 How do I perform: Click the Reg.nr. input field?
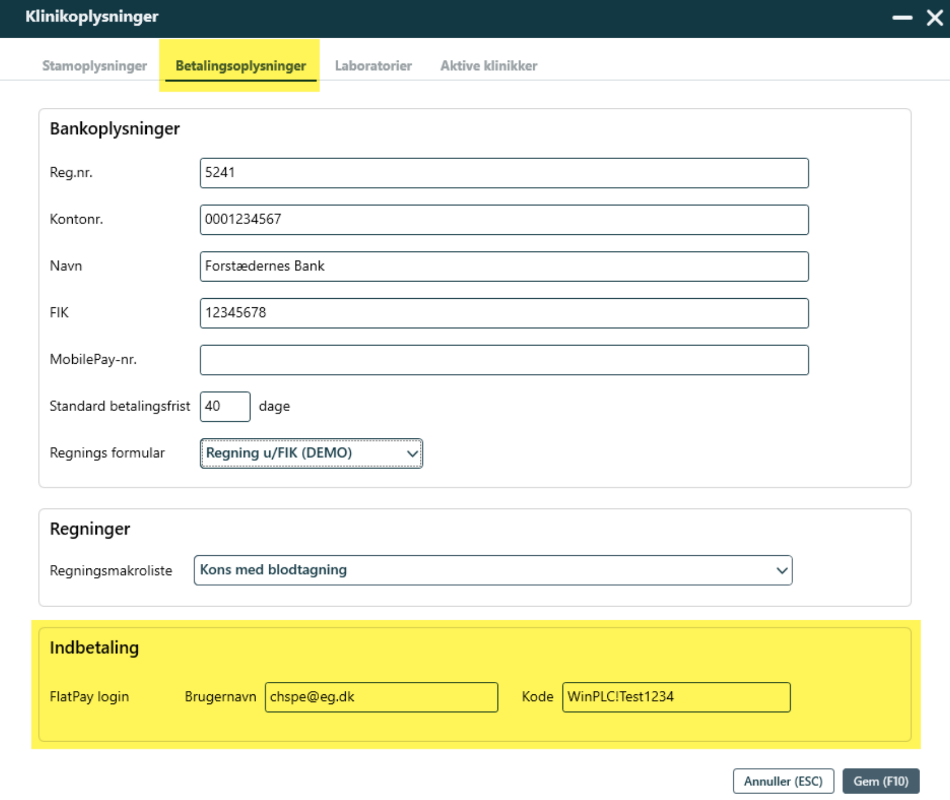(x=504, y=173)
